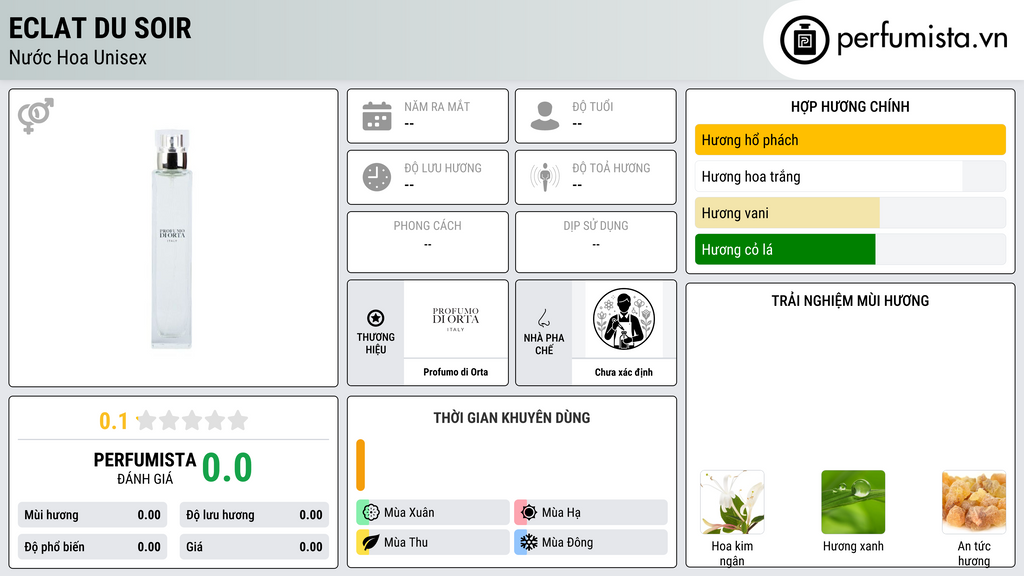Click the snowflake icon for Mùa Đông

click(529, 542)
